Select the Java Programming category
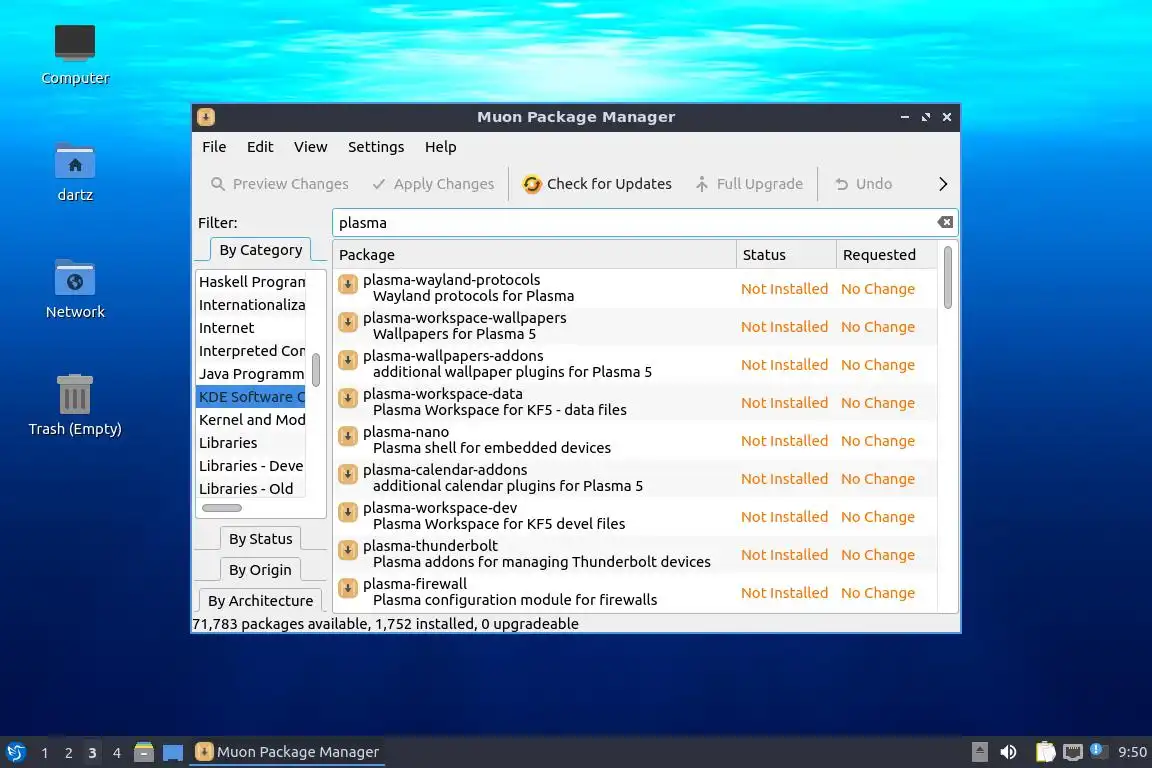The height and width of the screenshot is (768, 1152). (x=251, y=373)
